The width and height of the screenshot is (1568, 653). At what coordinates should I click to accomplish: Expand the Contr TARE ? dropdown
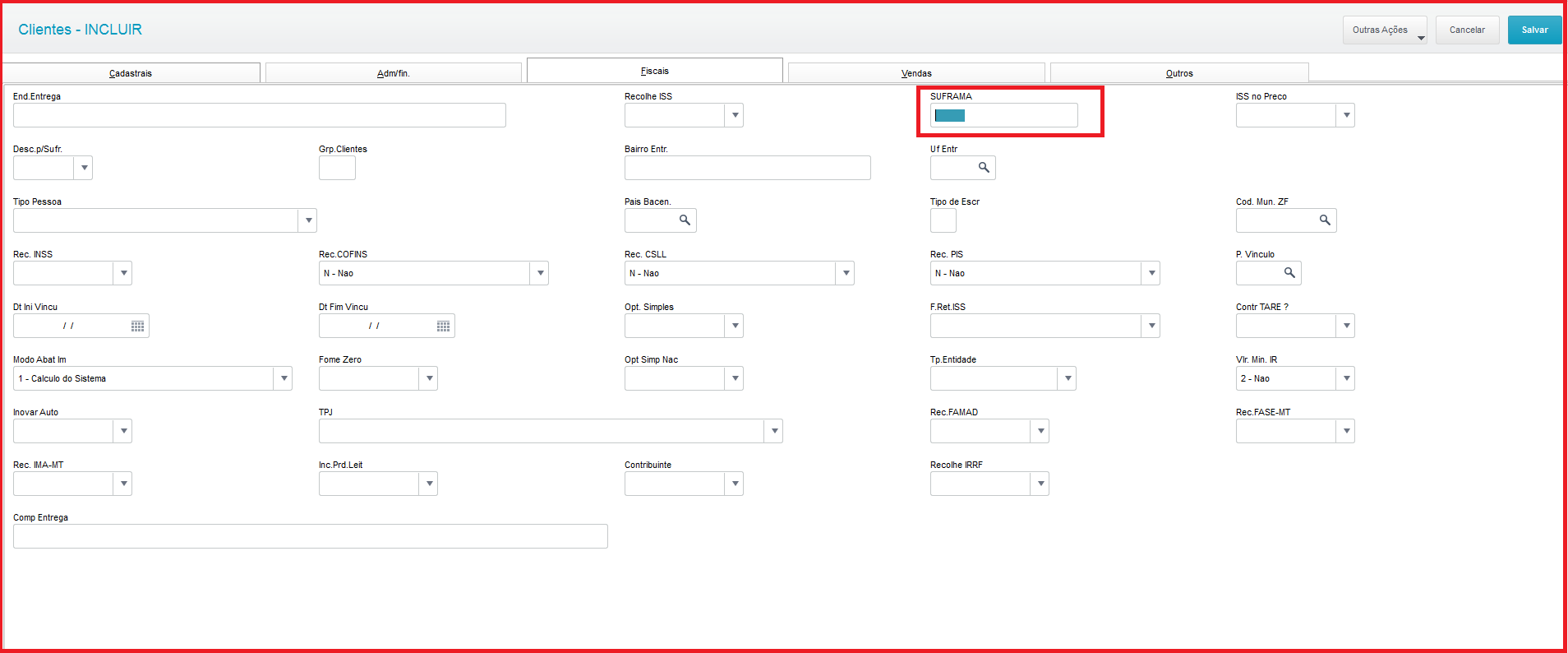point(1346,326)
